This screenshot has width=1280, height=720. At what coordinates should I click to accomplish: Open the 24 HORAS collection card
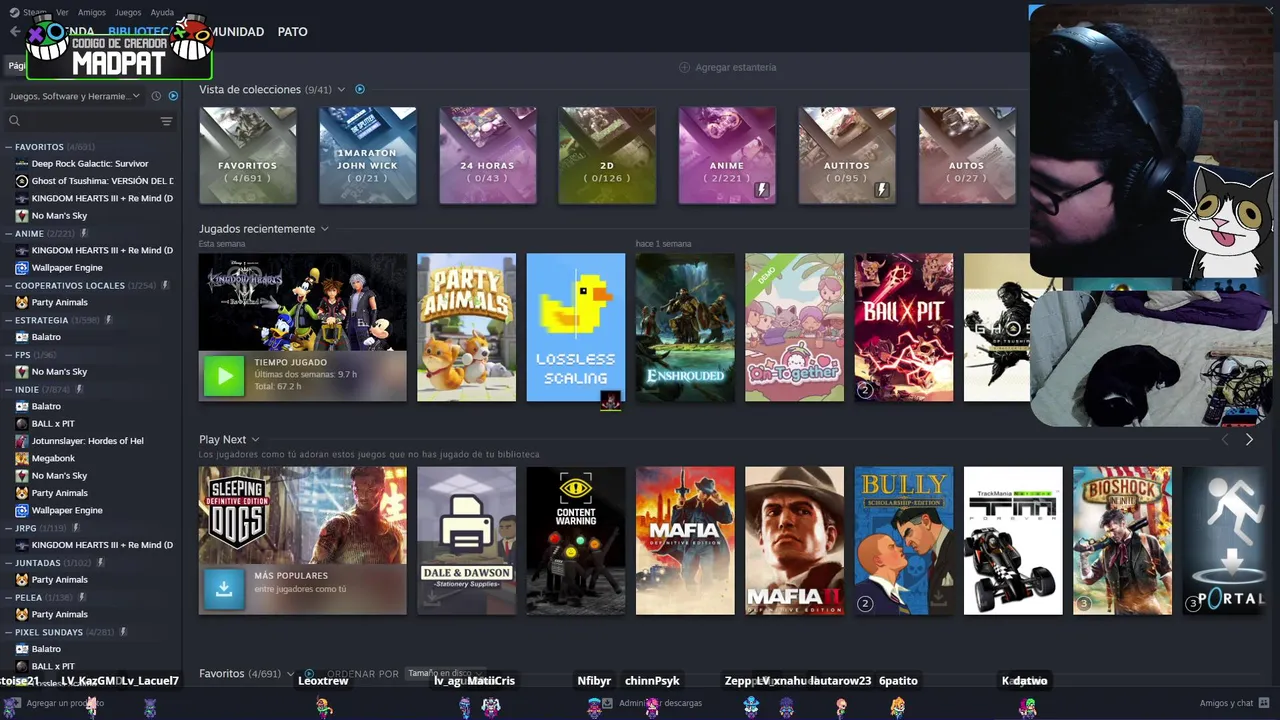(x=487, y=155)
